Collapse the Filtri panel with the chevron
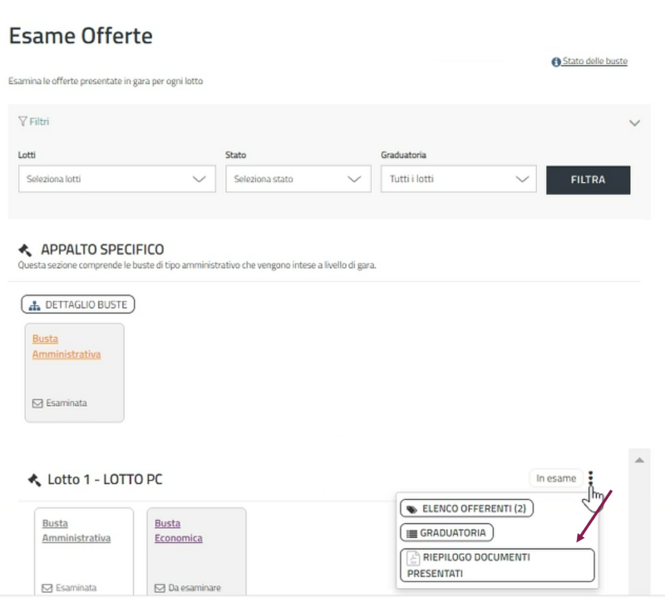The height and width of the screenshot is (600, 665). pos(634,123)
